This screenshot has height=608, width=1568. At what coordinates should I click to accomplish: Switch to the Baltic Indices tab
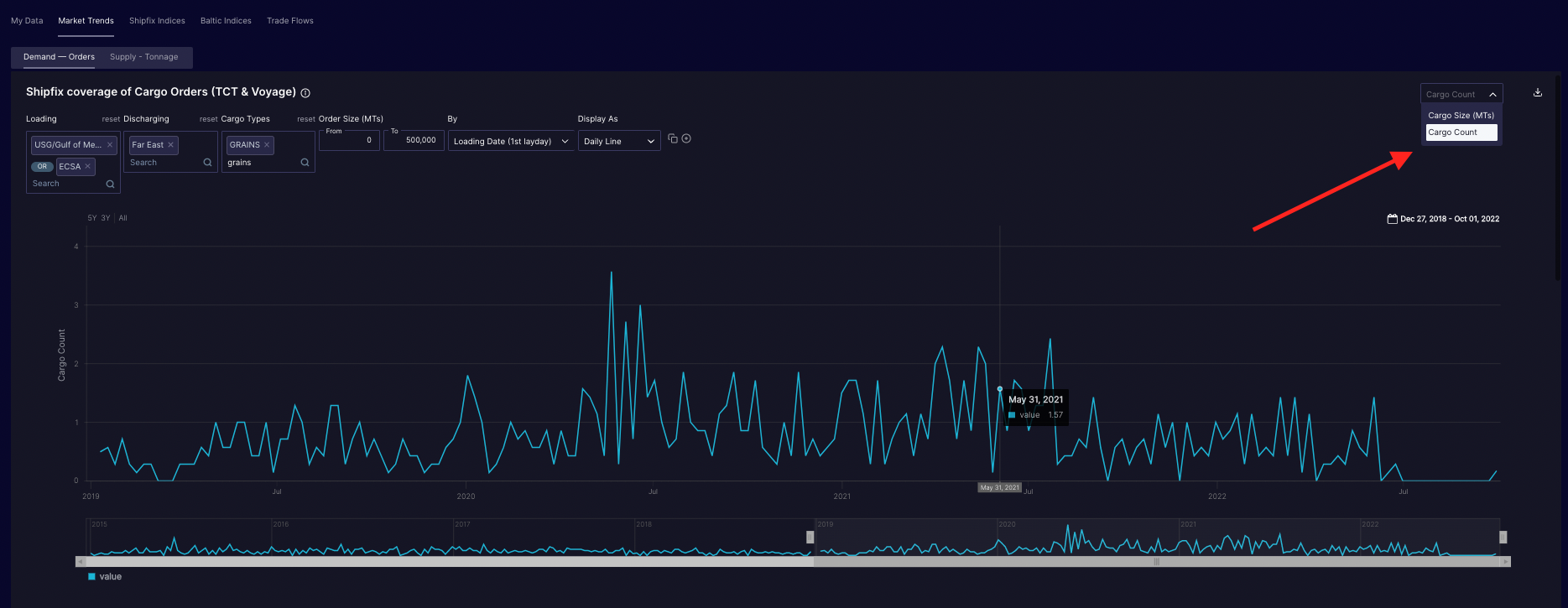tap(226, 21)
